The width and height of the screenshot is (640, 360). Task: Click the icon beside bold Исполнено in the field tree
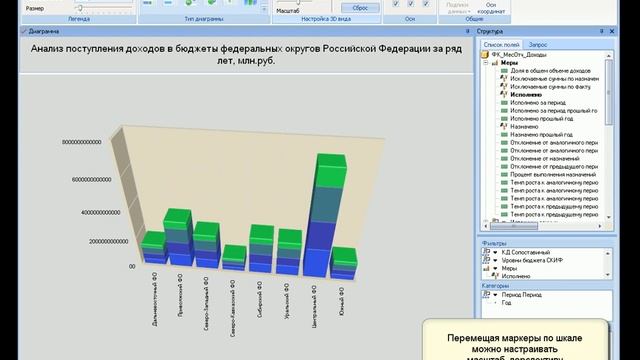point(504,94)
